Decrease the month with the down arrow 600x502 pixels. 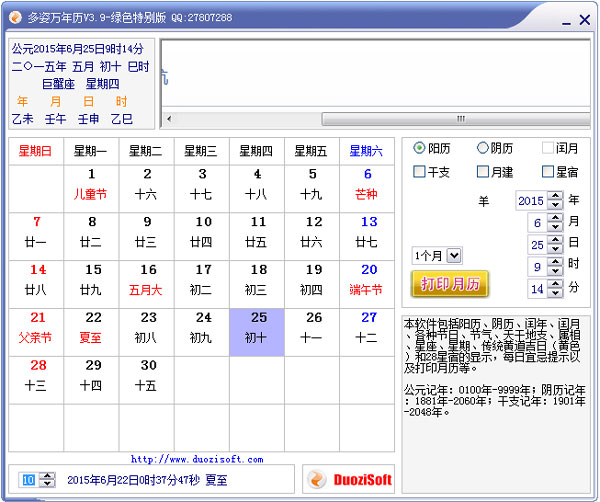pos(555,227)
